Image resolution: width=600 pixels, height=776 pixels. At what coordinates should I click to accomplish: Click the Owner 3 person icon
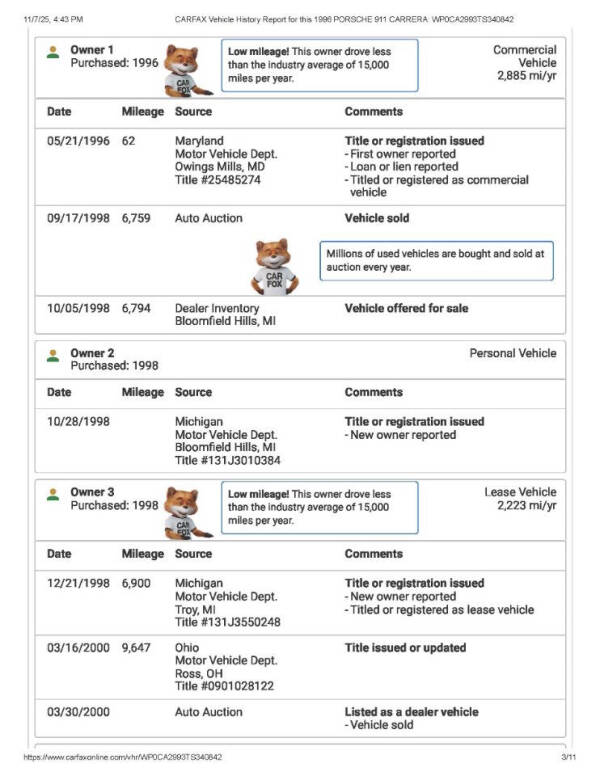[x=53, y=494]
